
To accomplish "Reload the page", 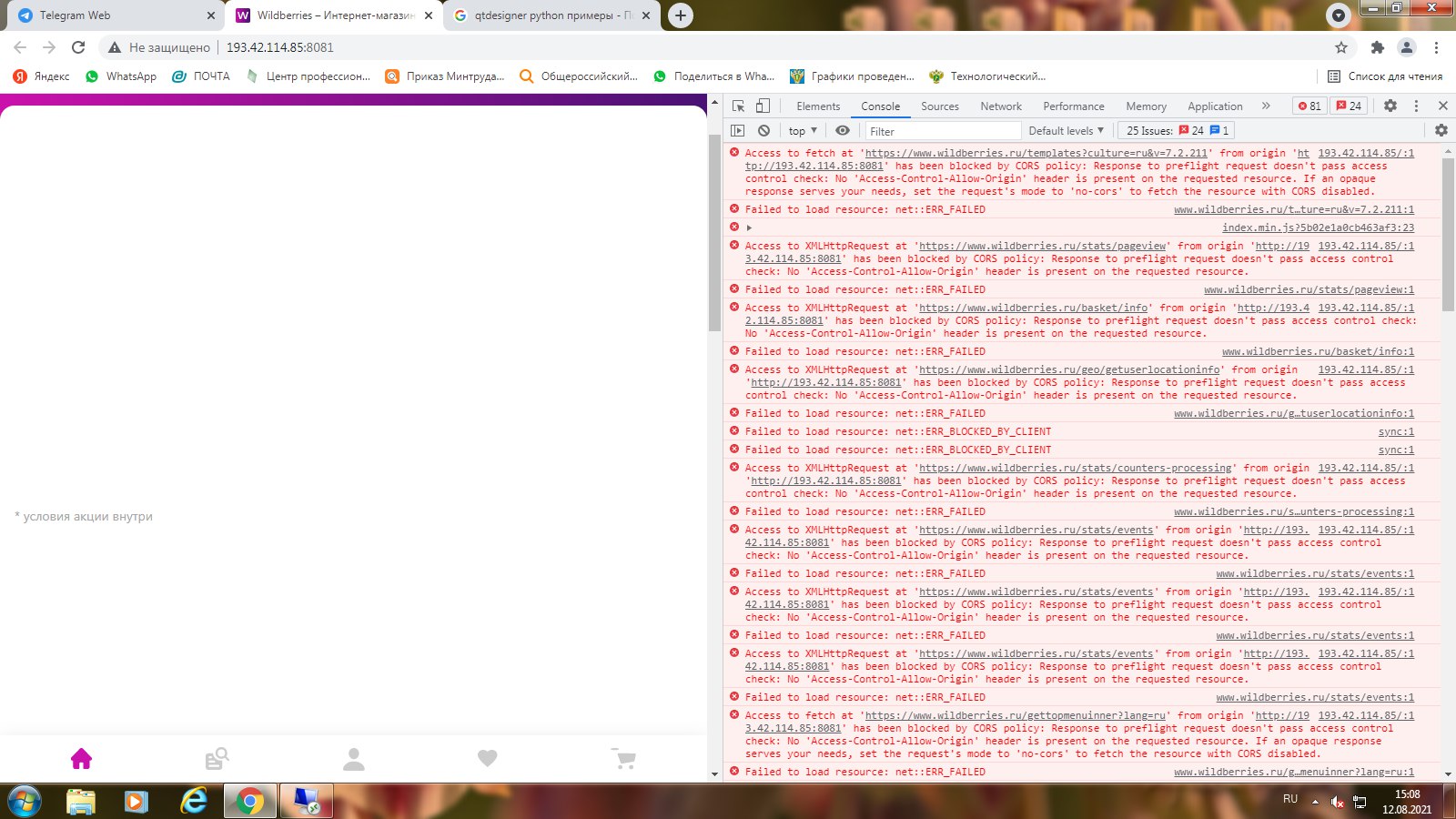I will click(x=78, y=47).
